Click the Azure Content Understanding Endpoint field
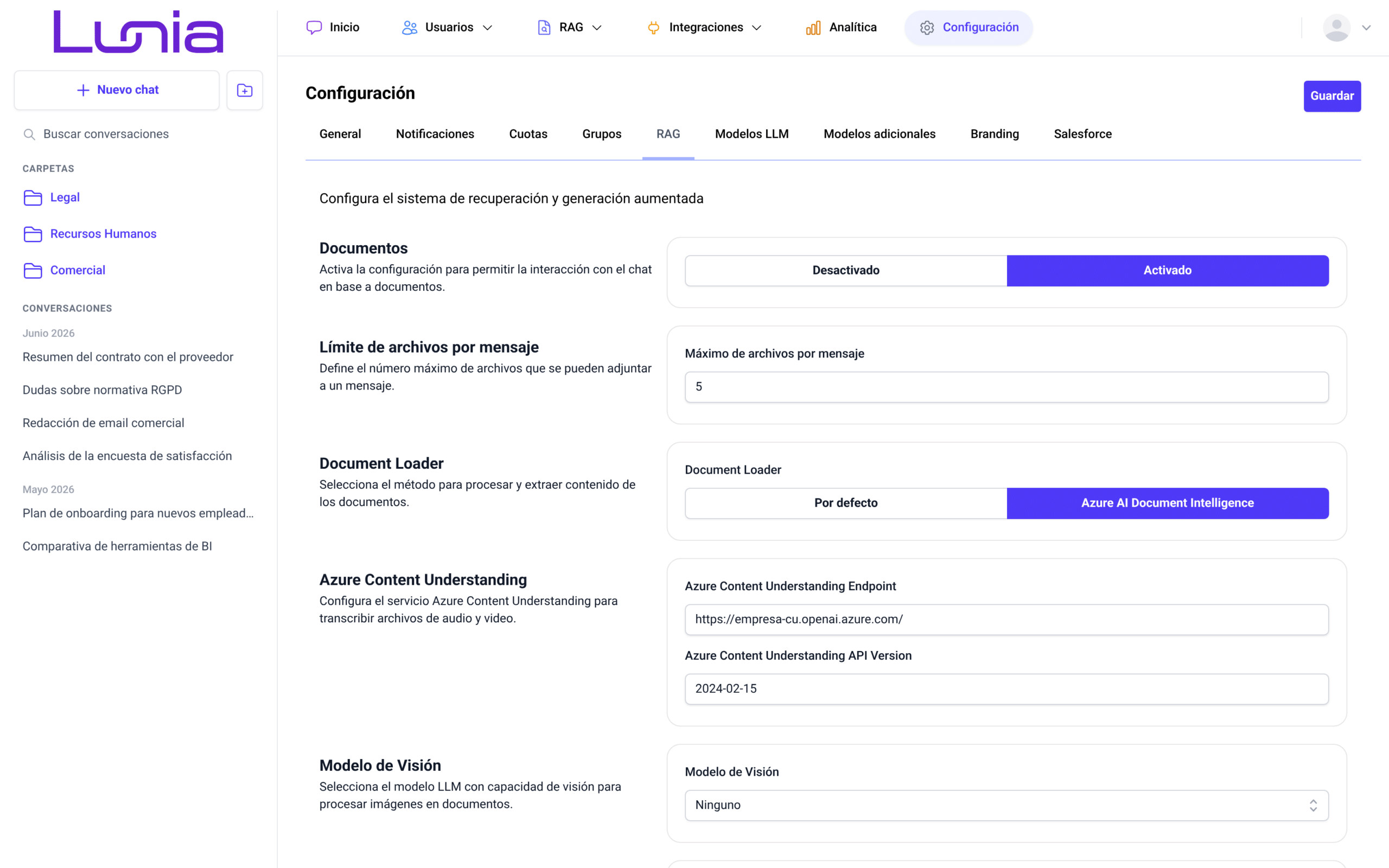 [x=1006, y=620]
